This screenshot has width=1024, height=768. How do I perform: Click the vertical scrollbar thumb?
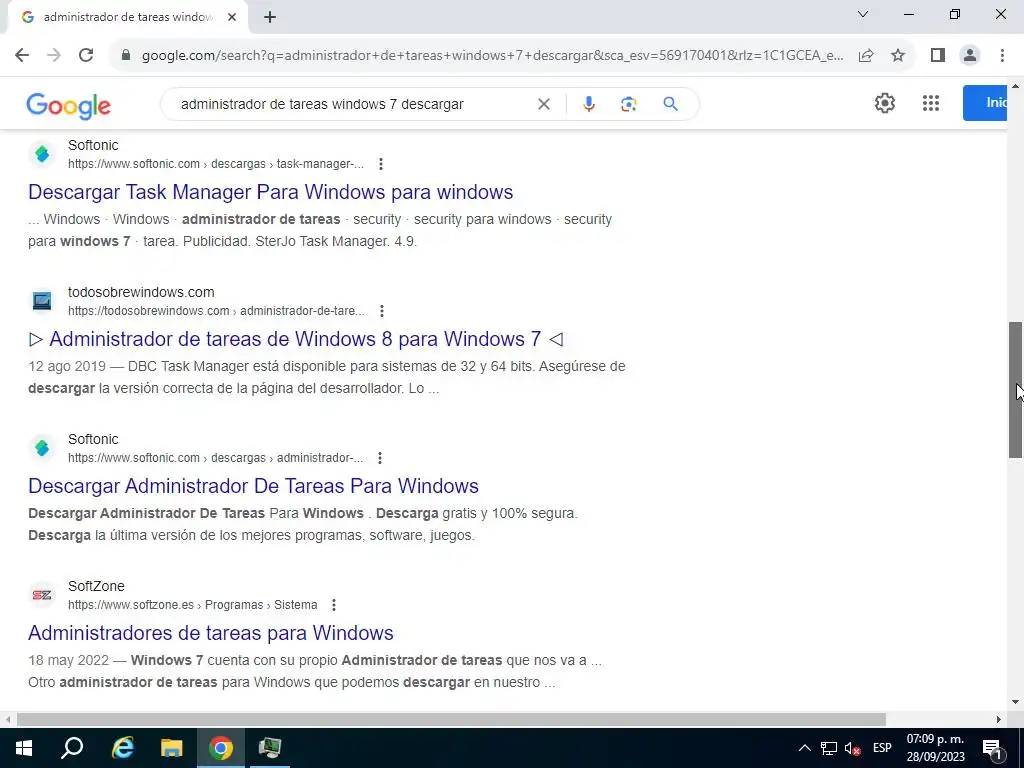pos(1016,390)
